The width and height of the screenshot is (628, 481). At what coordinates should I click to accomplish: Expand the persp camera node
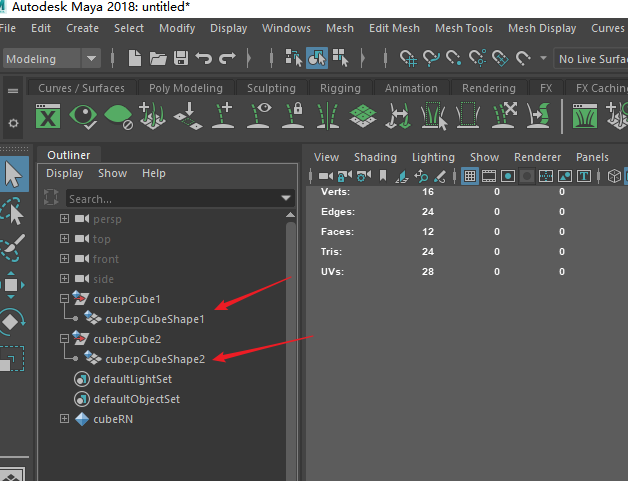[65, 219]
